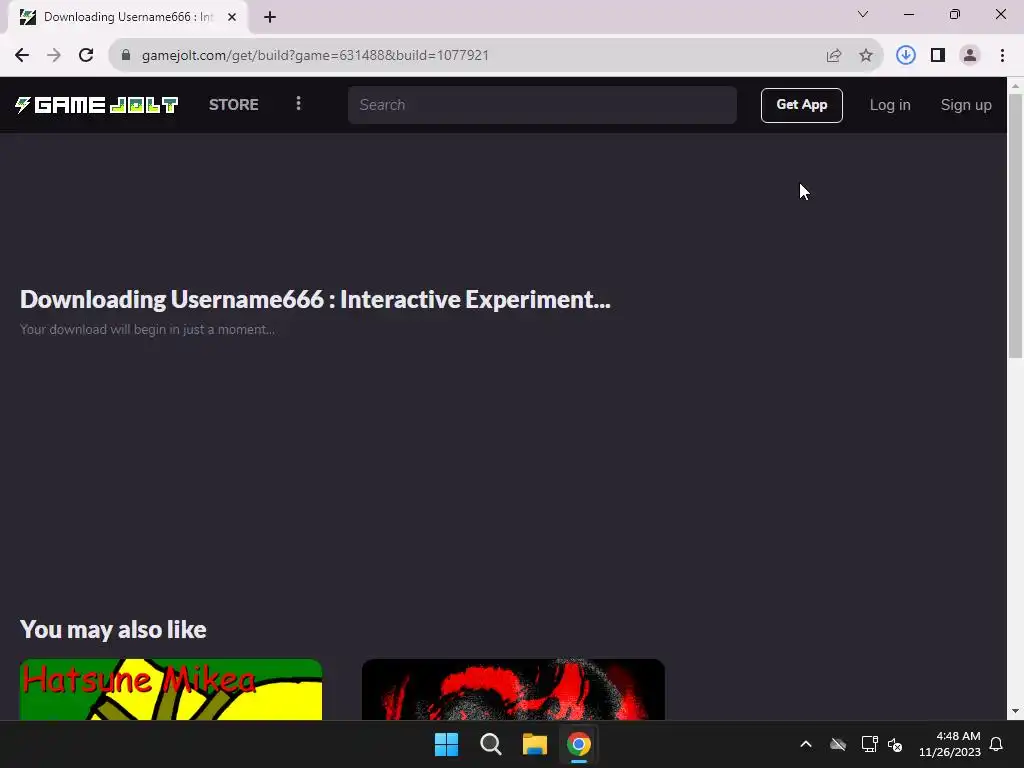This screenshot has width=1024, height=768.
Task: Restore down the Chrome window
Action: [955, 14]
